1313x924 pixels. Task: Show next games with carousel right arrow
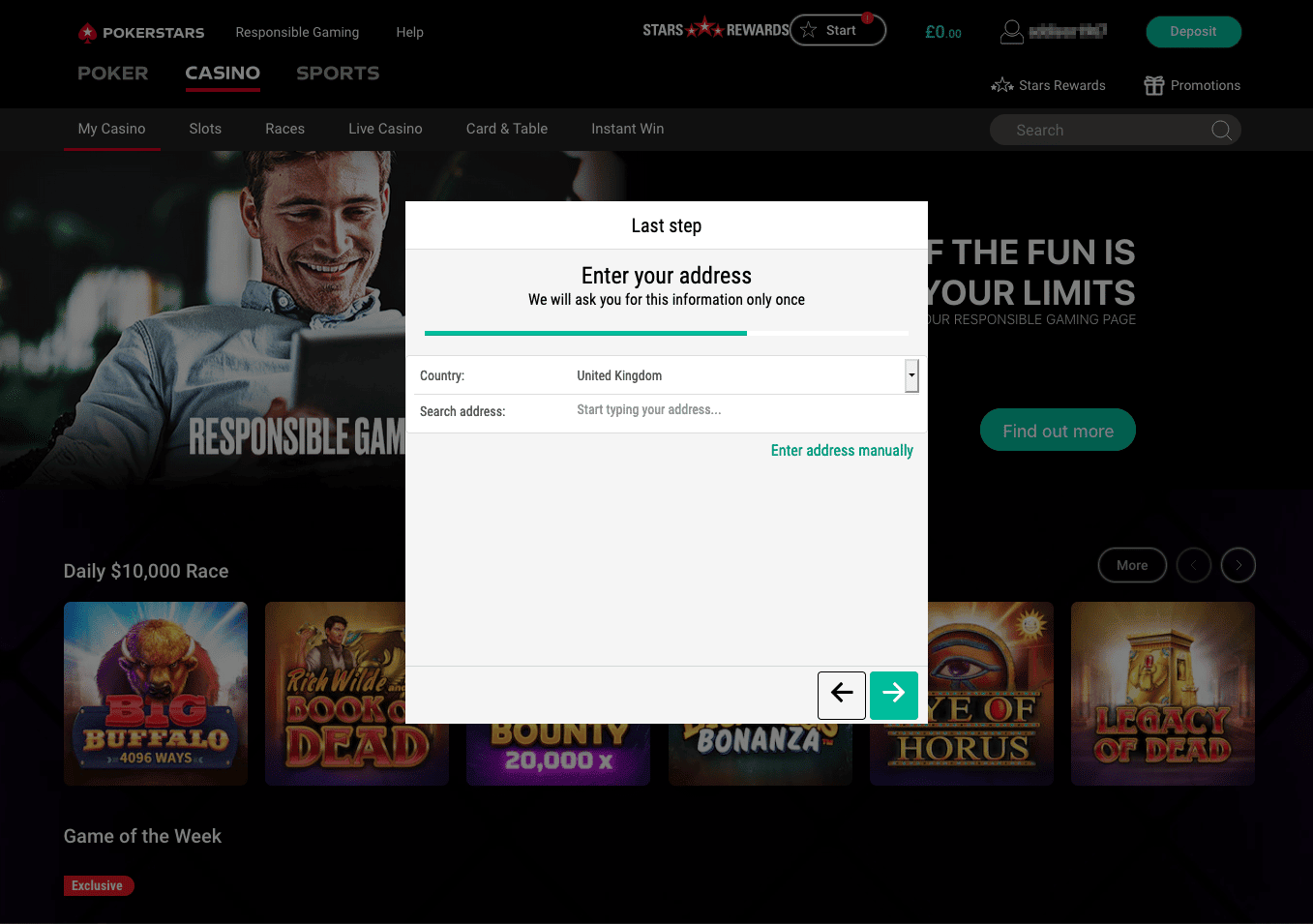[1238, 565]
